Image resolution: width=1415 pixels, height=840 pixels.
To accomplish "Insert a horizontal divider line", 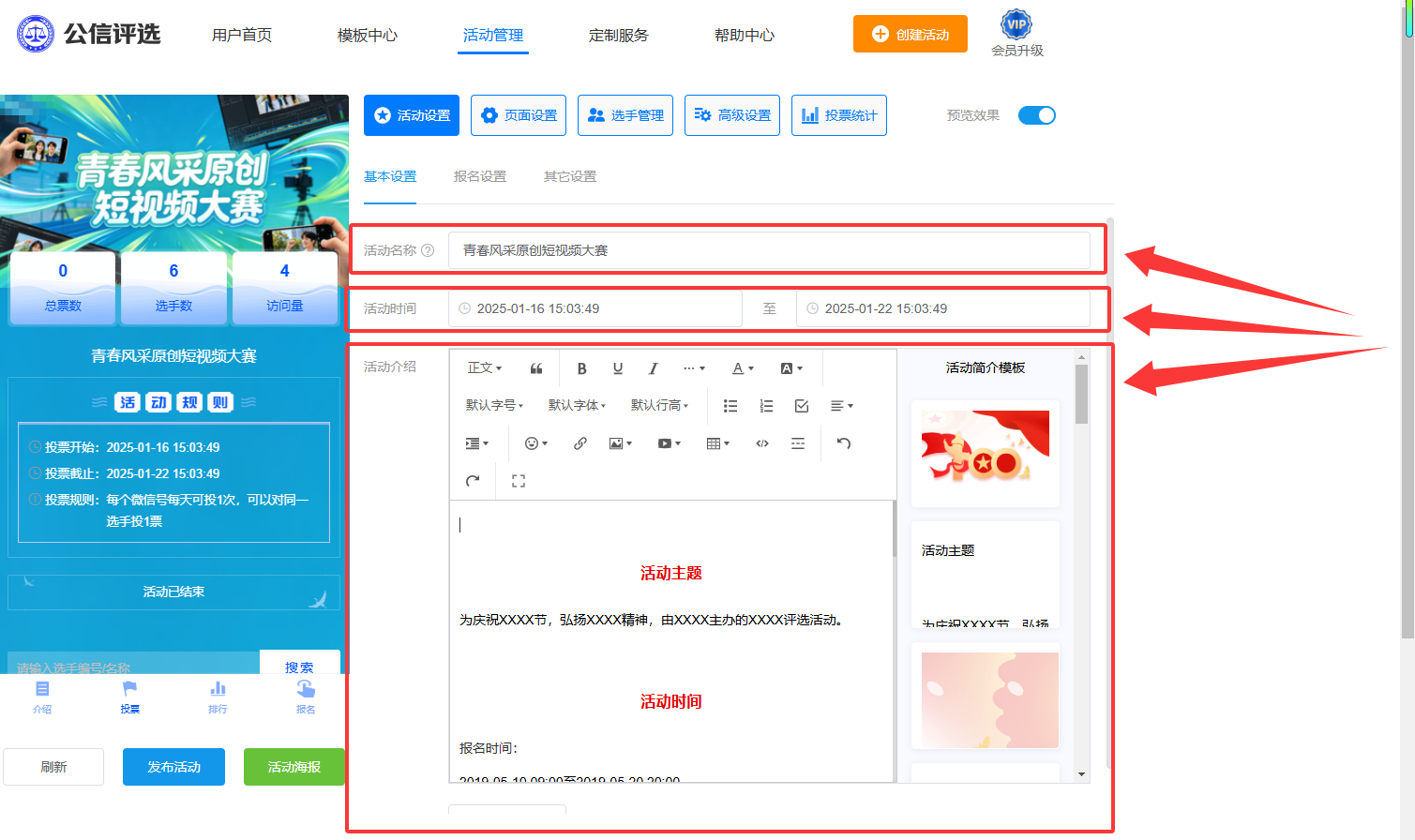I will (x=798, y=443).
